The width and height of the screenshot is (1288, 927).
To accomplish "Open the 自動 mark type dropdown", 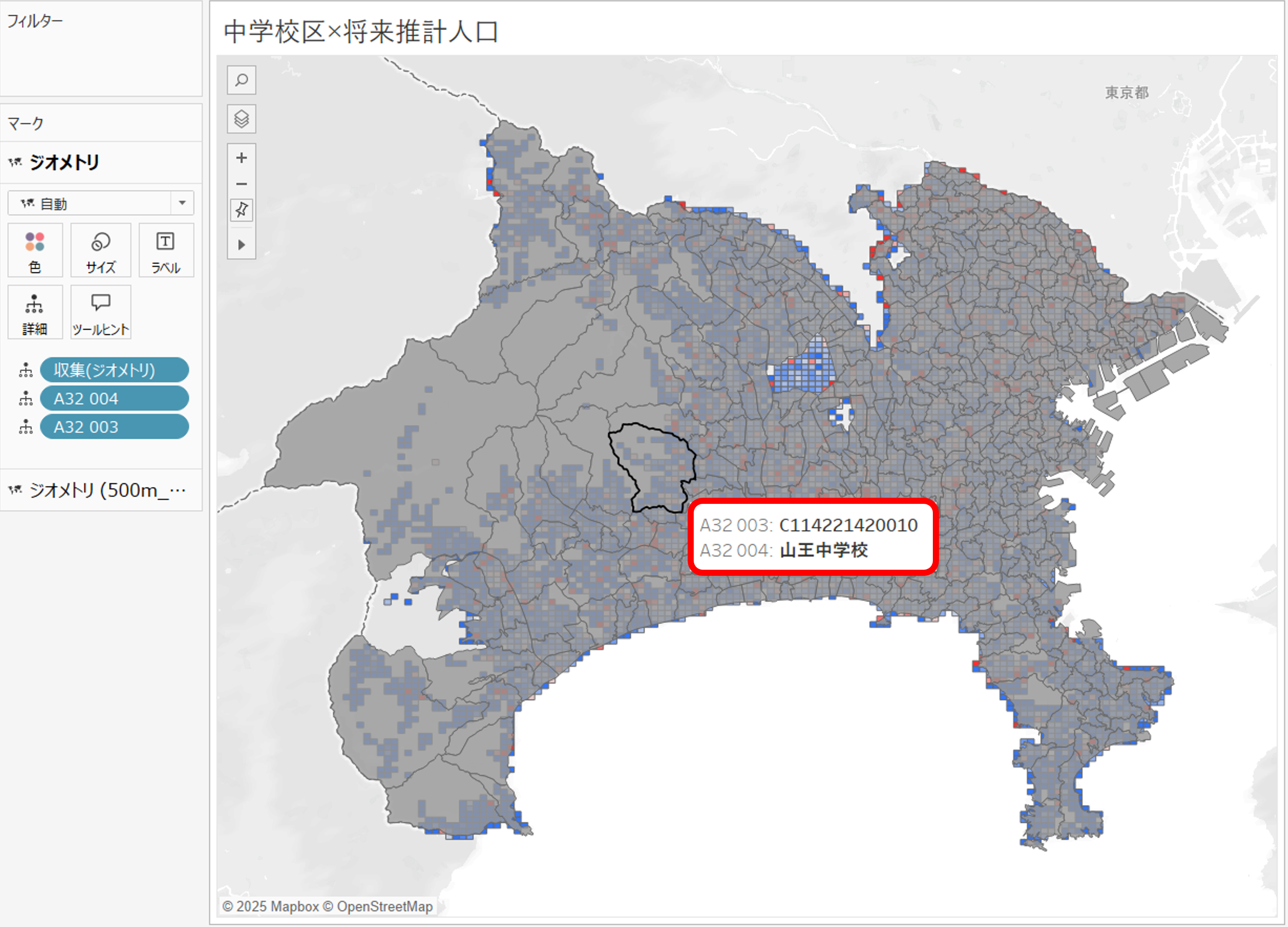I will pos(100,203).
